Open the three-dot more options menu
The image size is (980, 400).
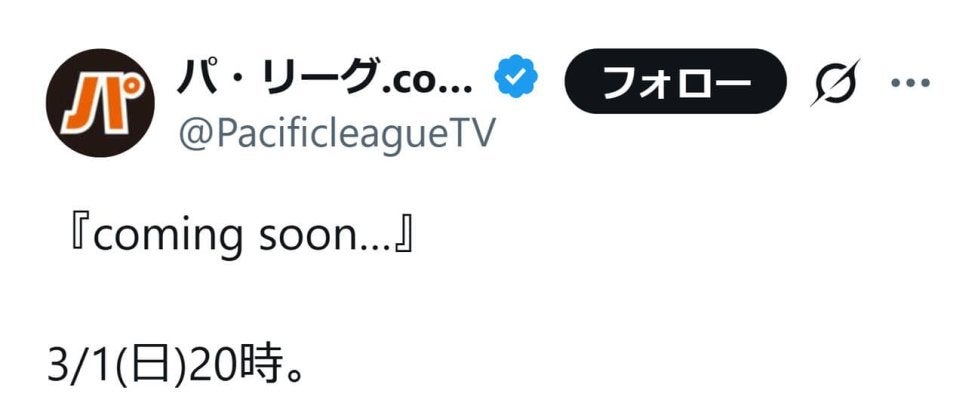pyautogui.click(x=910, y=82)
